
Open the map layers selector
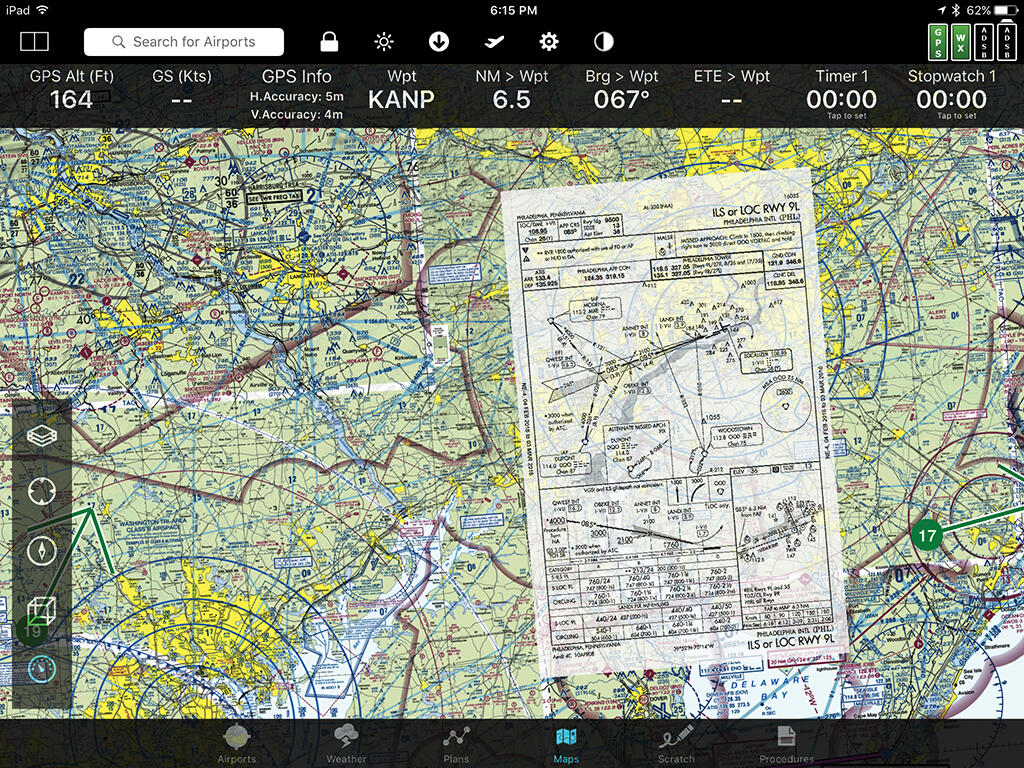click(41, 435)
